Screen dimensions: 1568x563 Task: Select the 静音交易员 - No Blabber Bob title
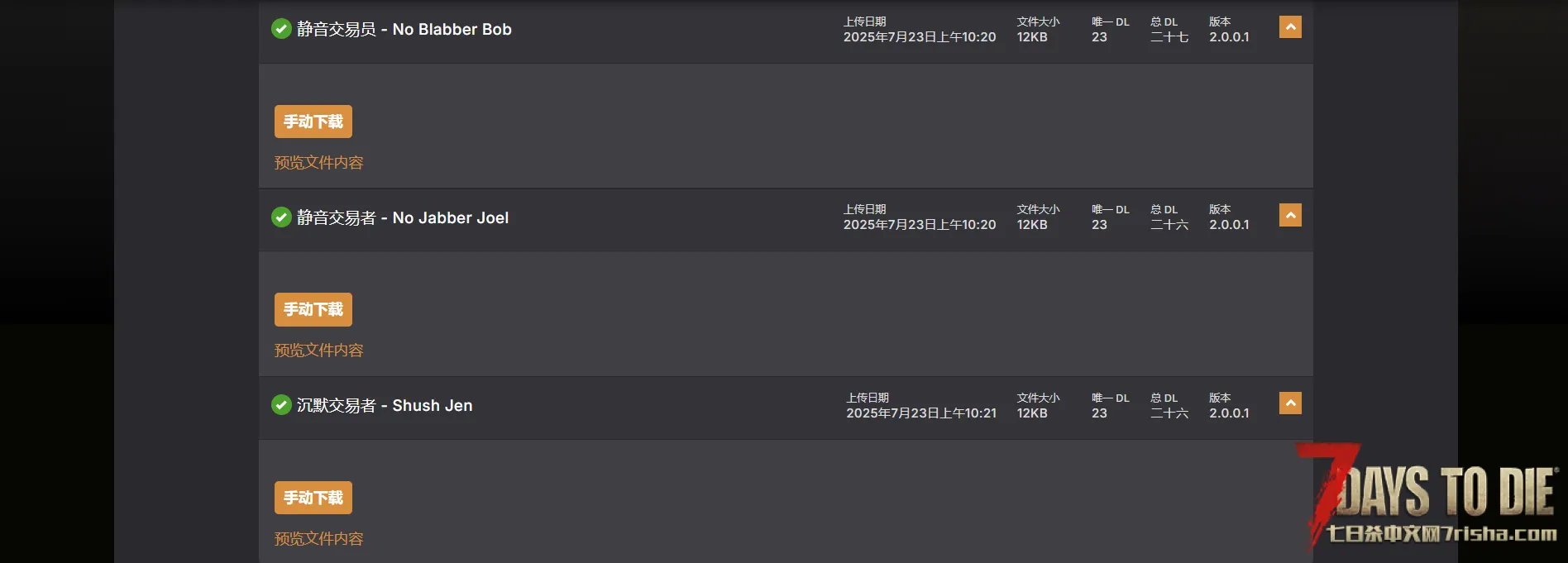coord(404,30)
